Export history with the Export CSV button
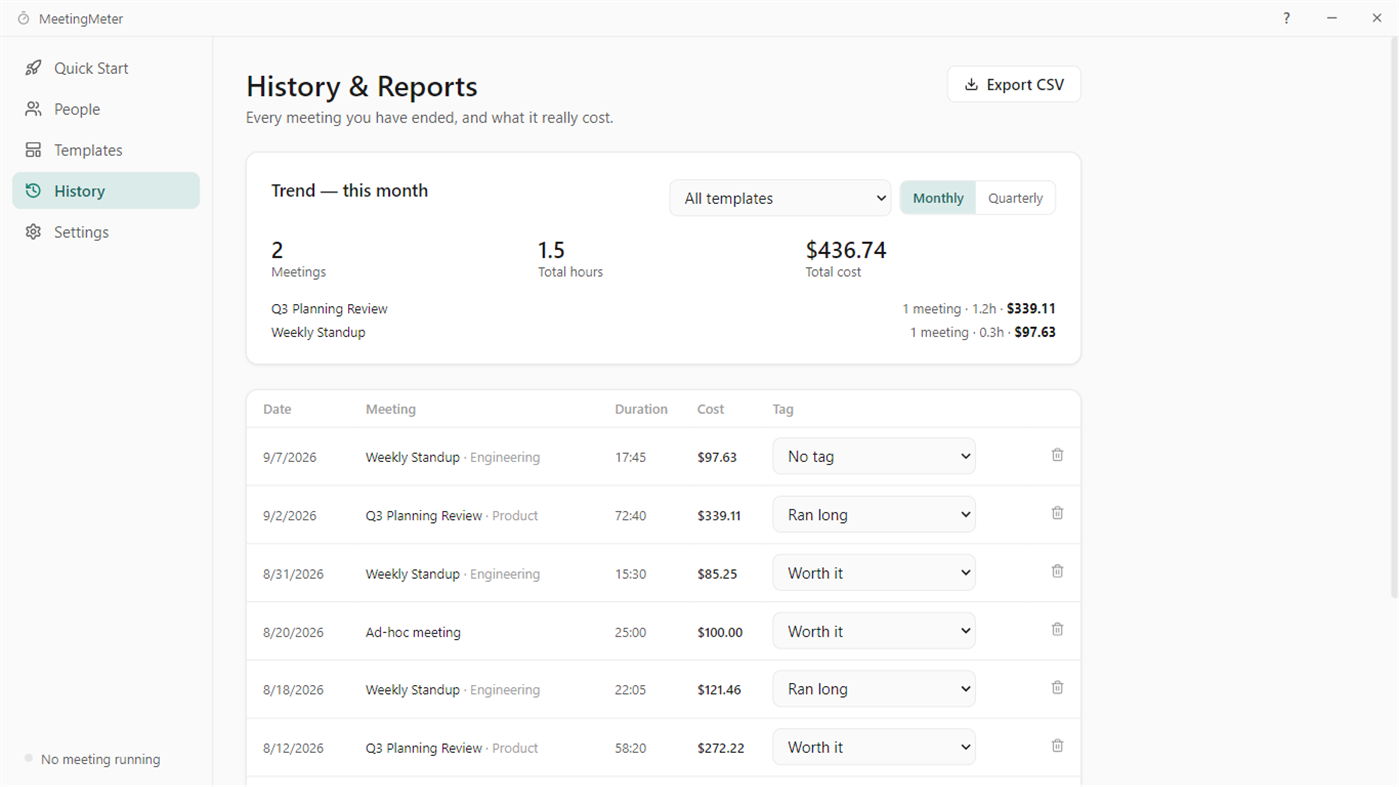 pyautogui.click(x=1014, y=85)
